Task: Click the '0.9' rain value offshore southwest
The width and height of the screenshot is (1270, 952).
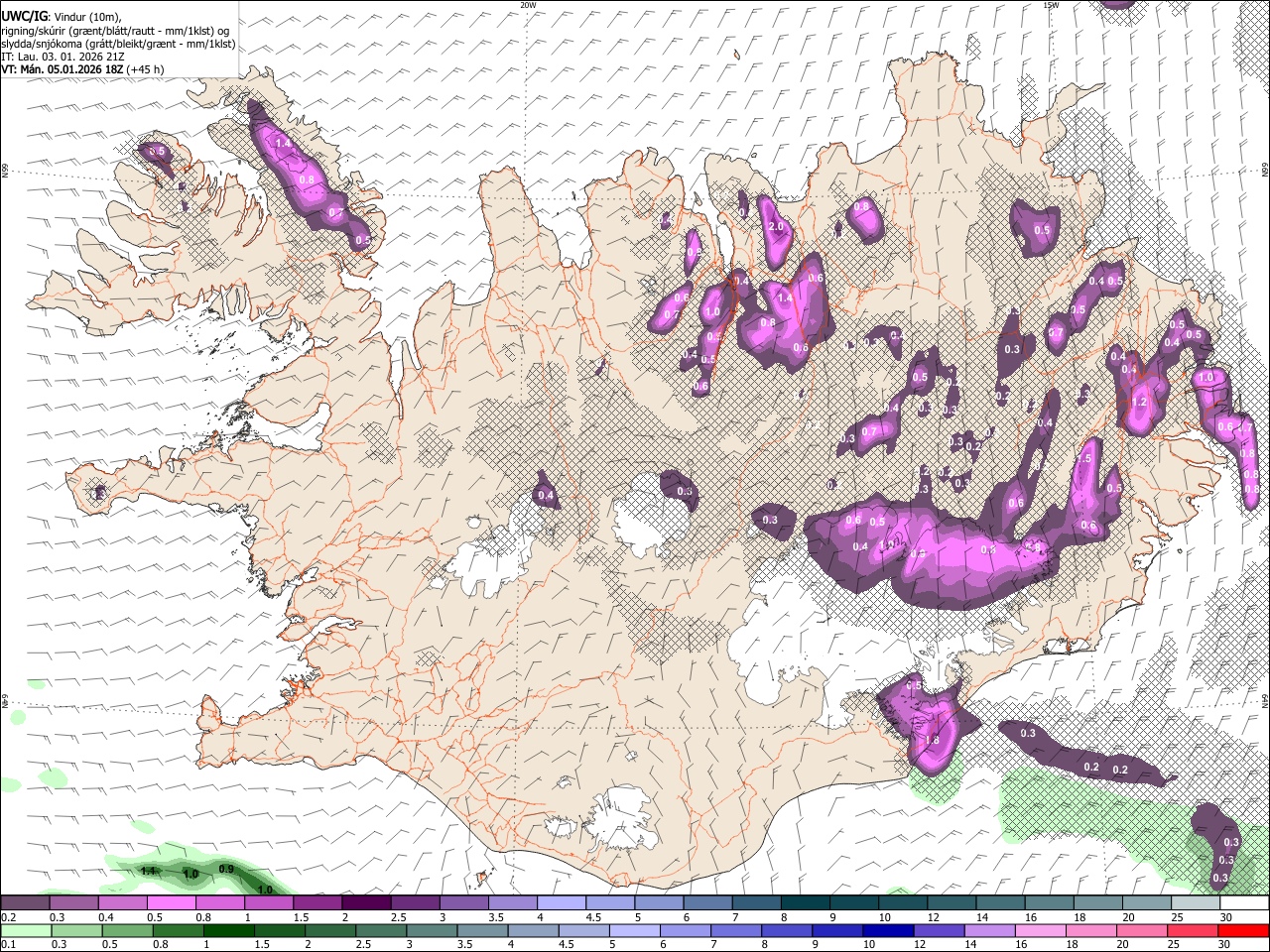Action: (x=226, y=870)
